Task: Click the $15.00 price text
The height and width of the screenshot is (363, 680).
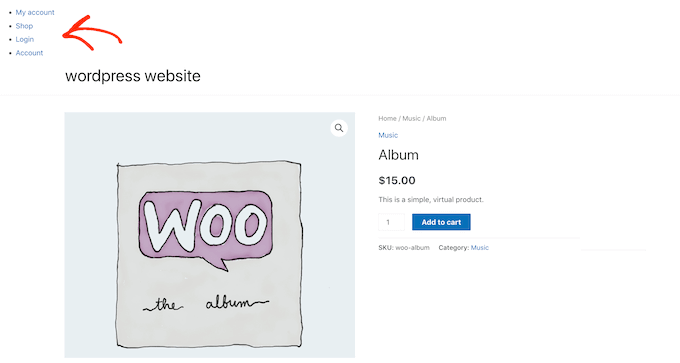Action: pyautogui.click(x=397, y=180)
